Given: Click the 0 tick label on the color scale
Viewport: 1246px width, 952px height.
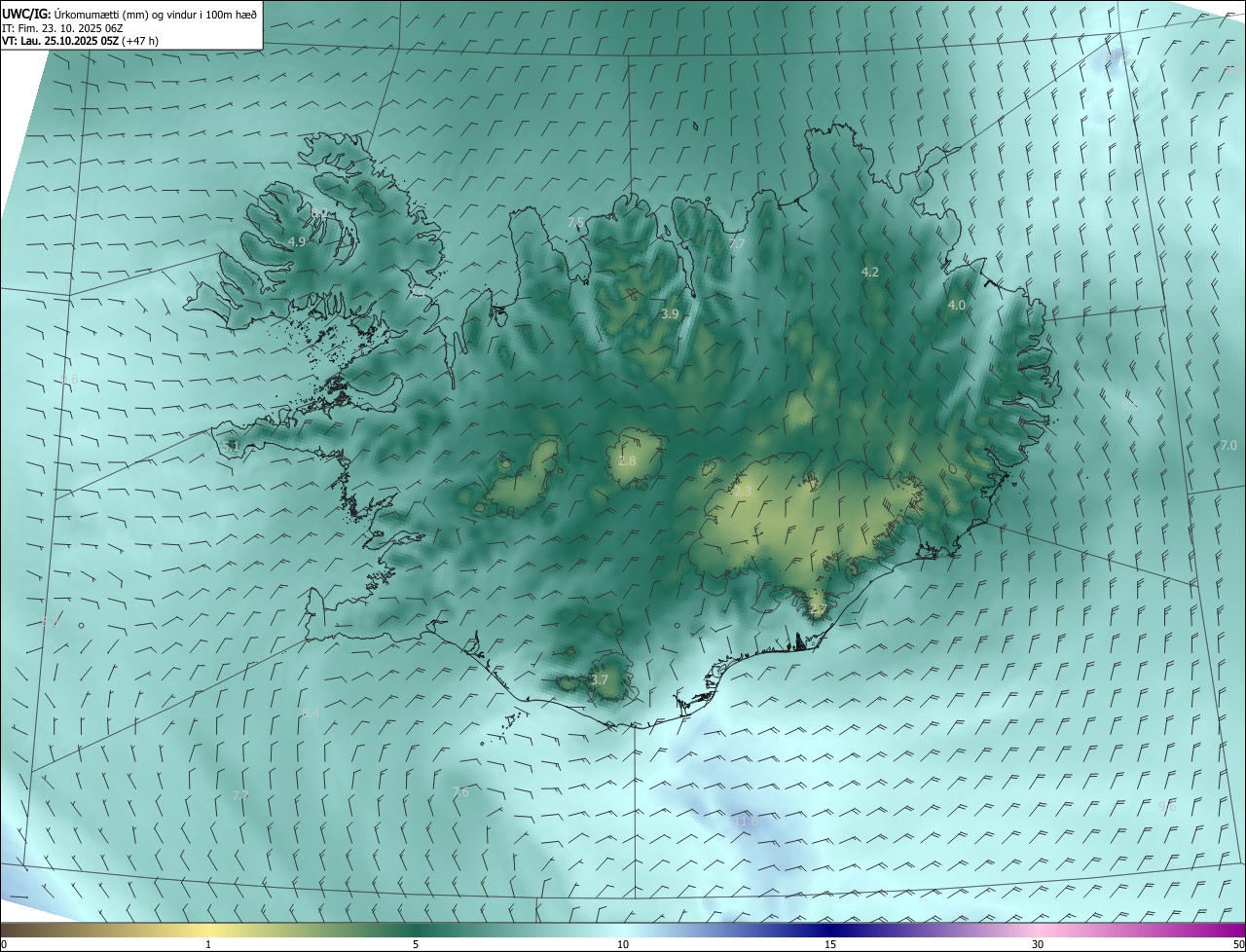Looking at the screenshot, I should 4,944.
